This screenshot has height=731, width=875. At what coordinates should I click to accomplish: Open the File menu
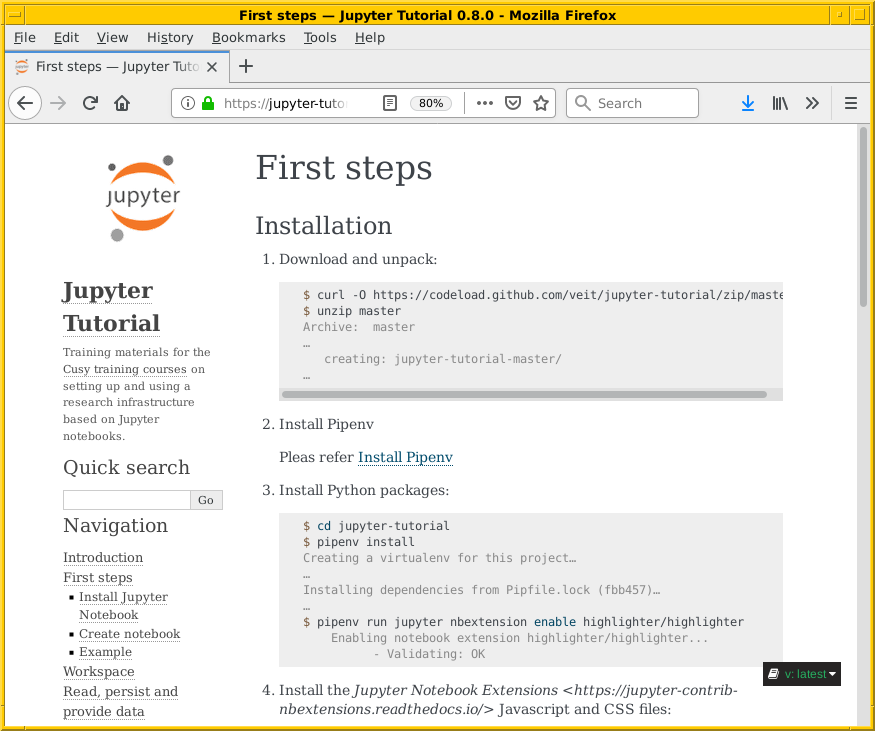click(25, 37)
